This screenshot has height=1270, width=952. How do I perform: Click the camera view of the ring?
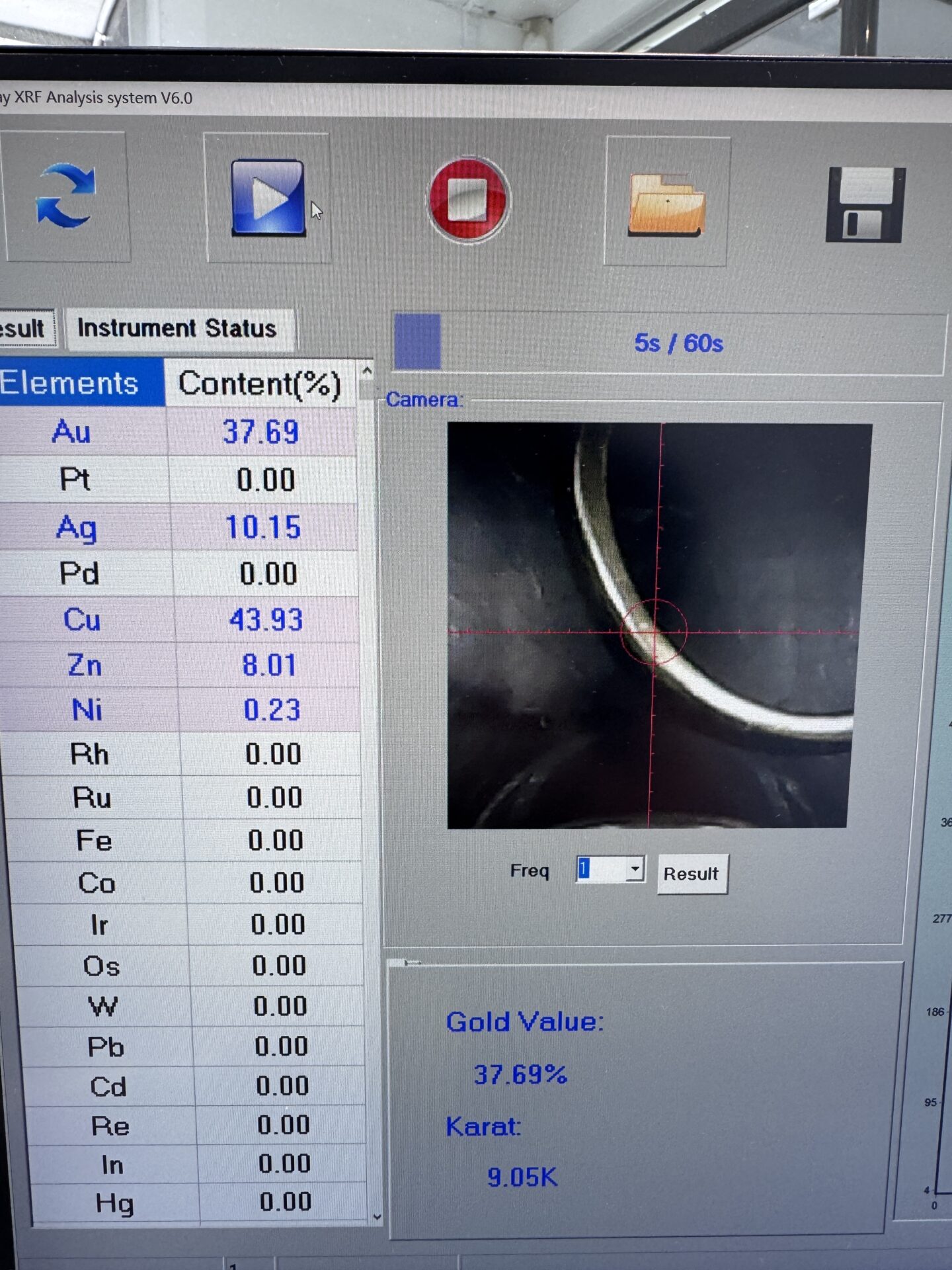[x=658, y=626]
